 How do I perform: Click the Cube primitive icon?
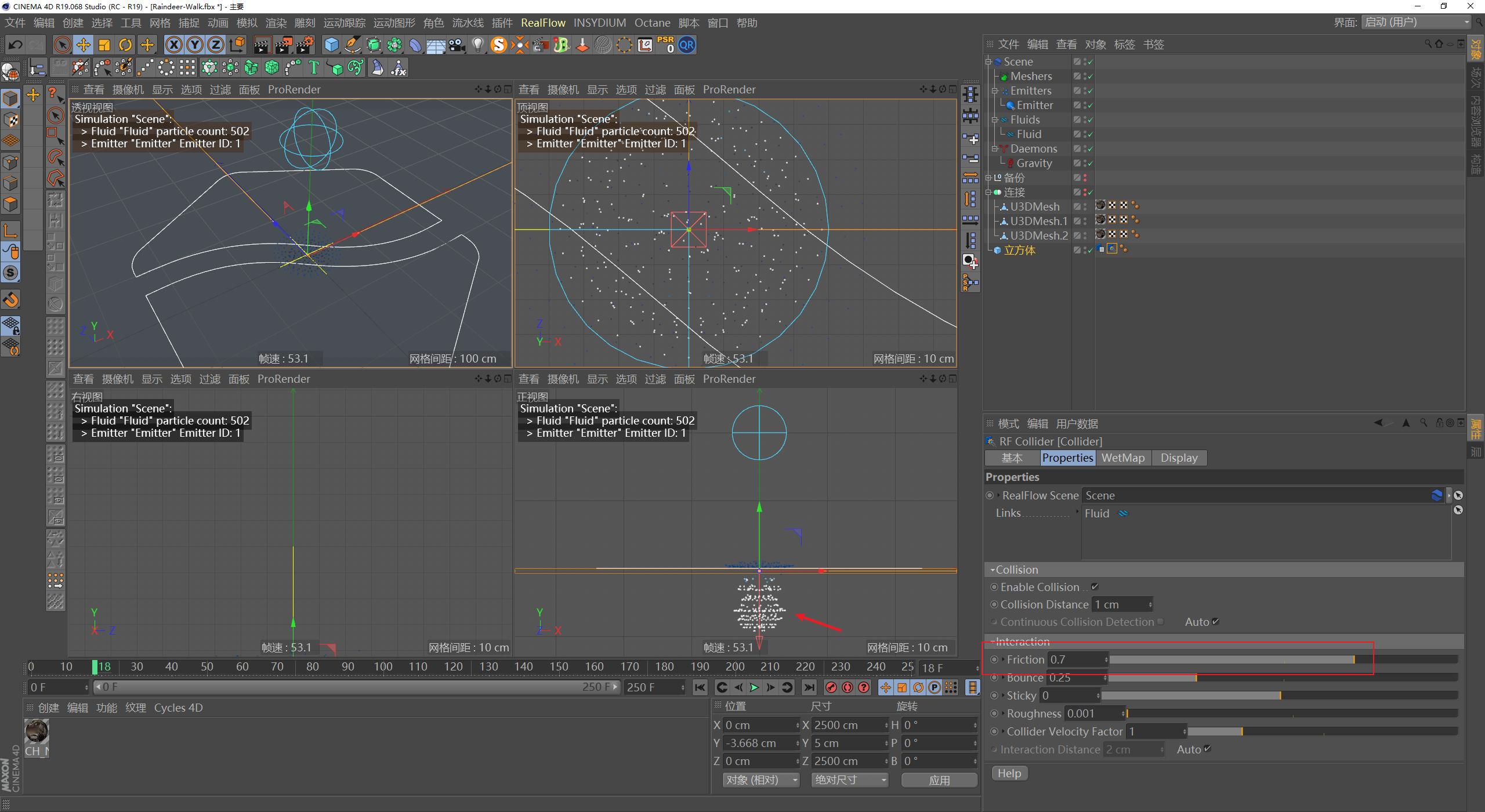pyautogui.click(x=331, y=45)
